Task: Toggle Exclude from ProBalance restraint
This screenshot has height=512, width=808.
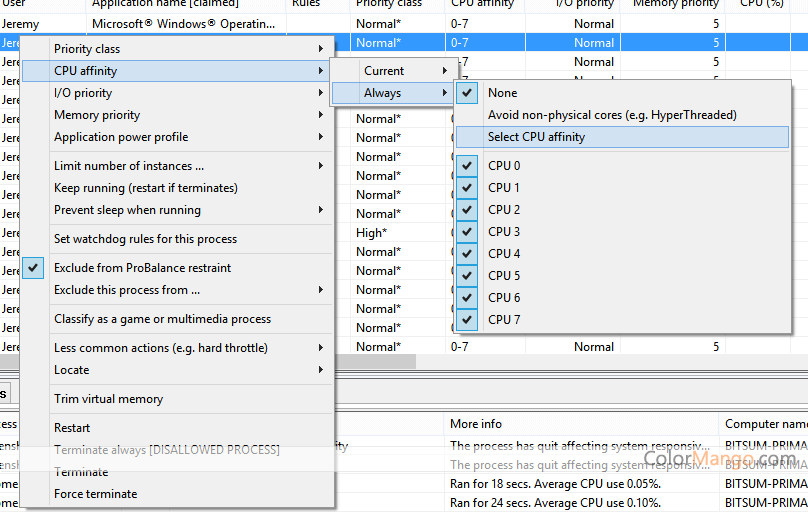Action: 177,268
